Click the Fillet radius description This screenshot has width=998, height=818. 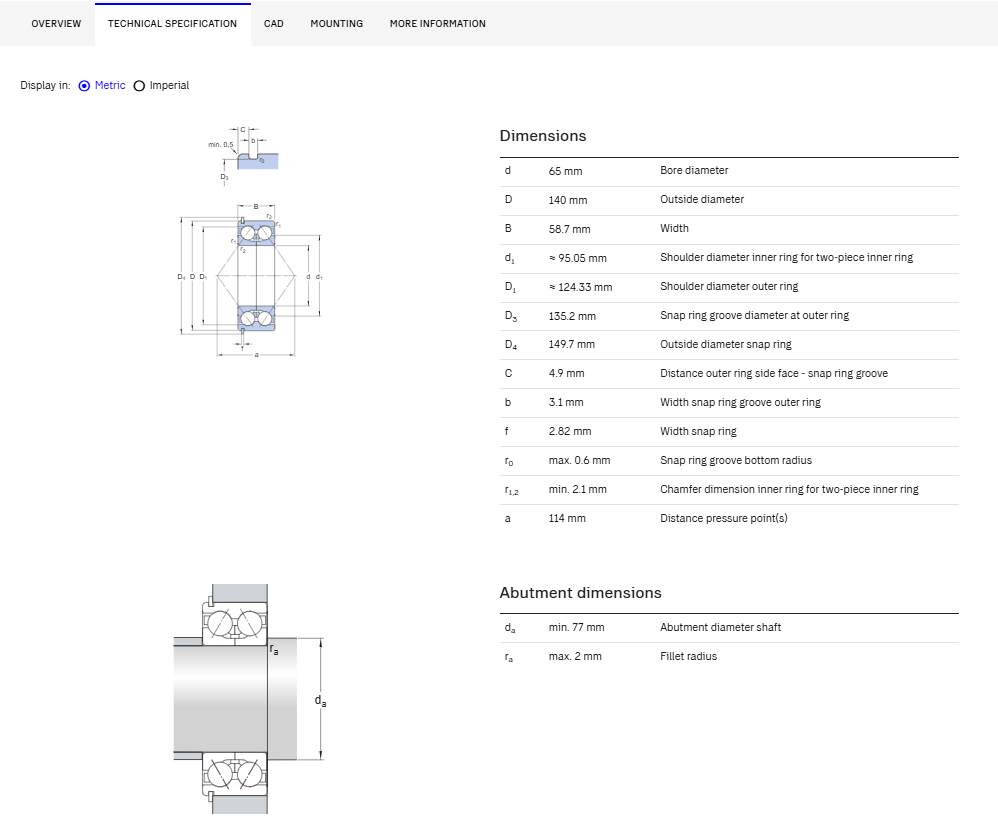click(x=688, y=656)
